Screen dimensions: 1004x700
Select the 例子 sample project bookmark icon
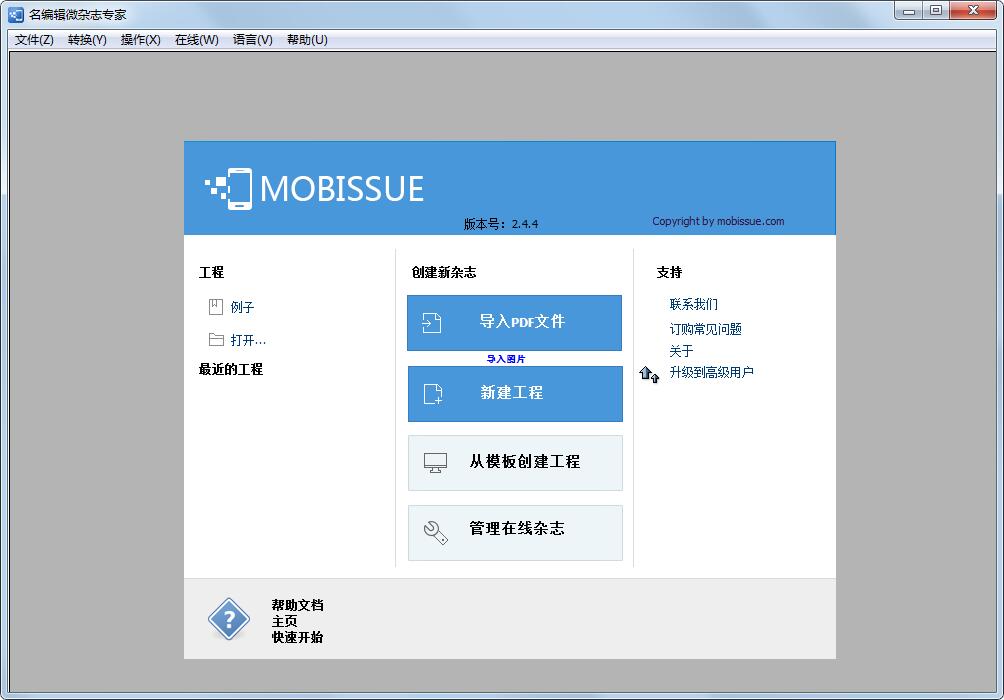217,307
